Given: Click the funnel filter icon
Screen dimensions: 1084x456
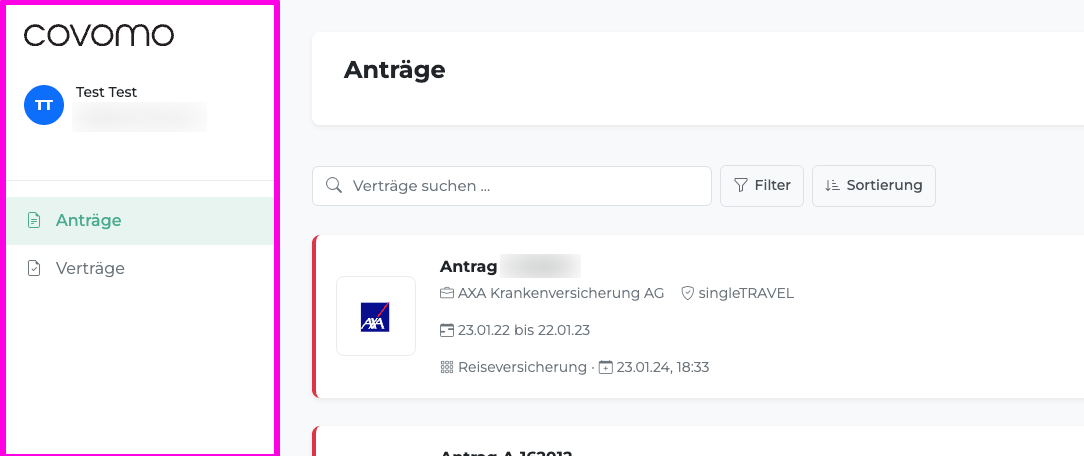Looking at the screenshot, I should [740, 185].
